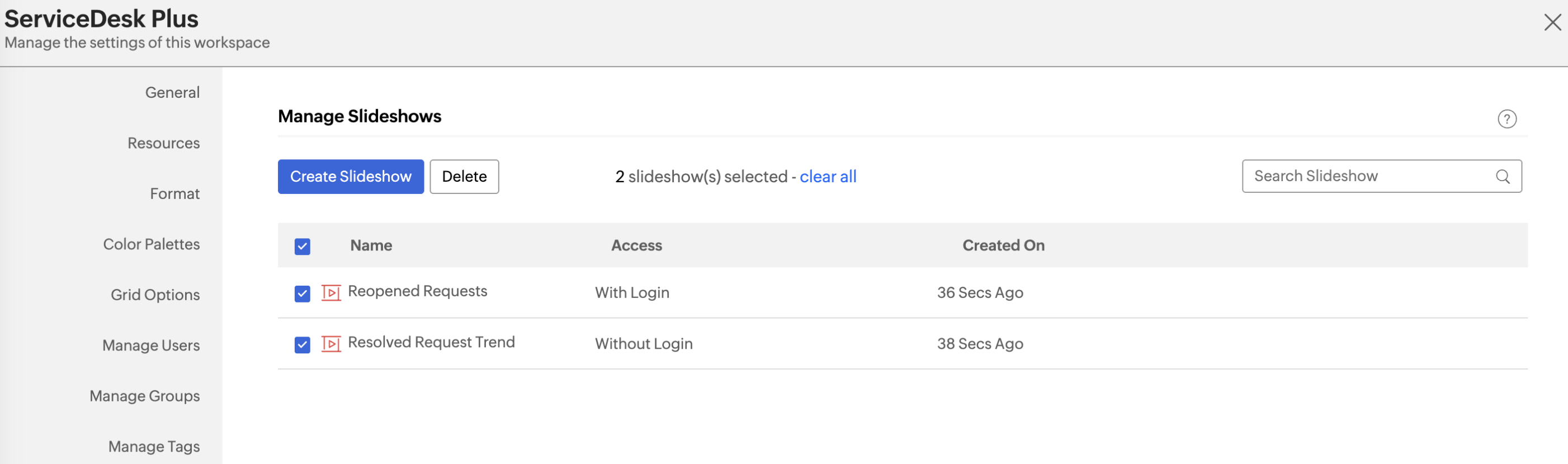Go to the Resources section
This screenshot has width=1568, height=464.
coord(164,143)
